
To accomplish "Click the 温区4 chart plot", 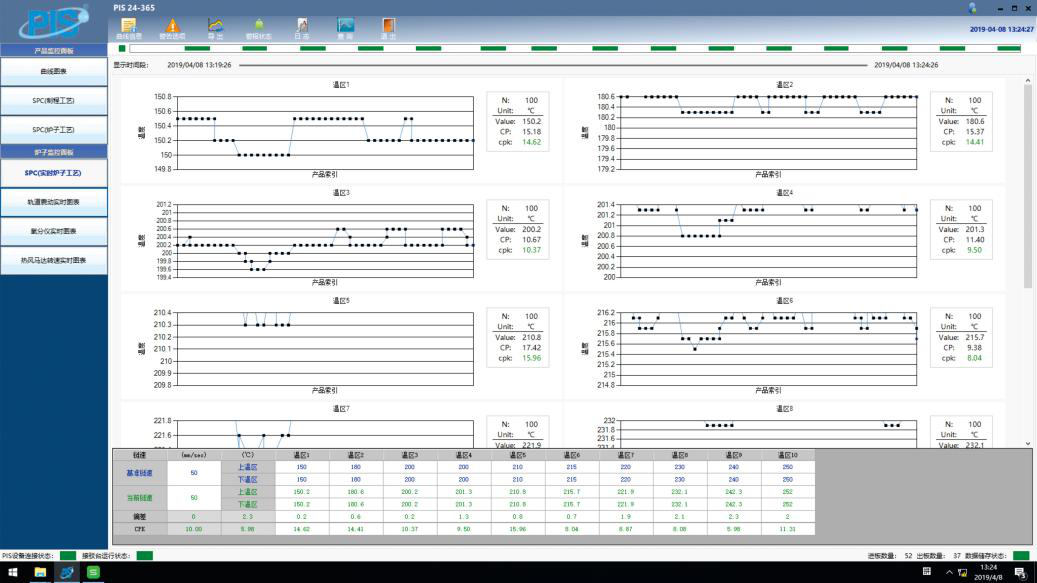I will coord(767,241).
